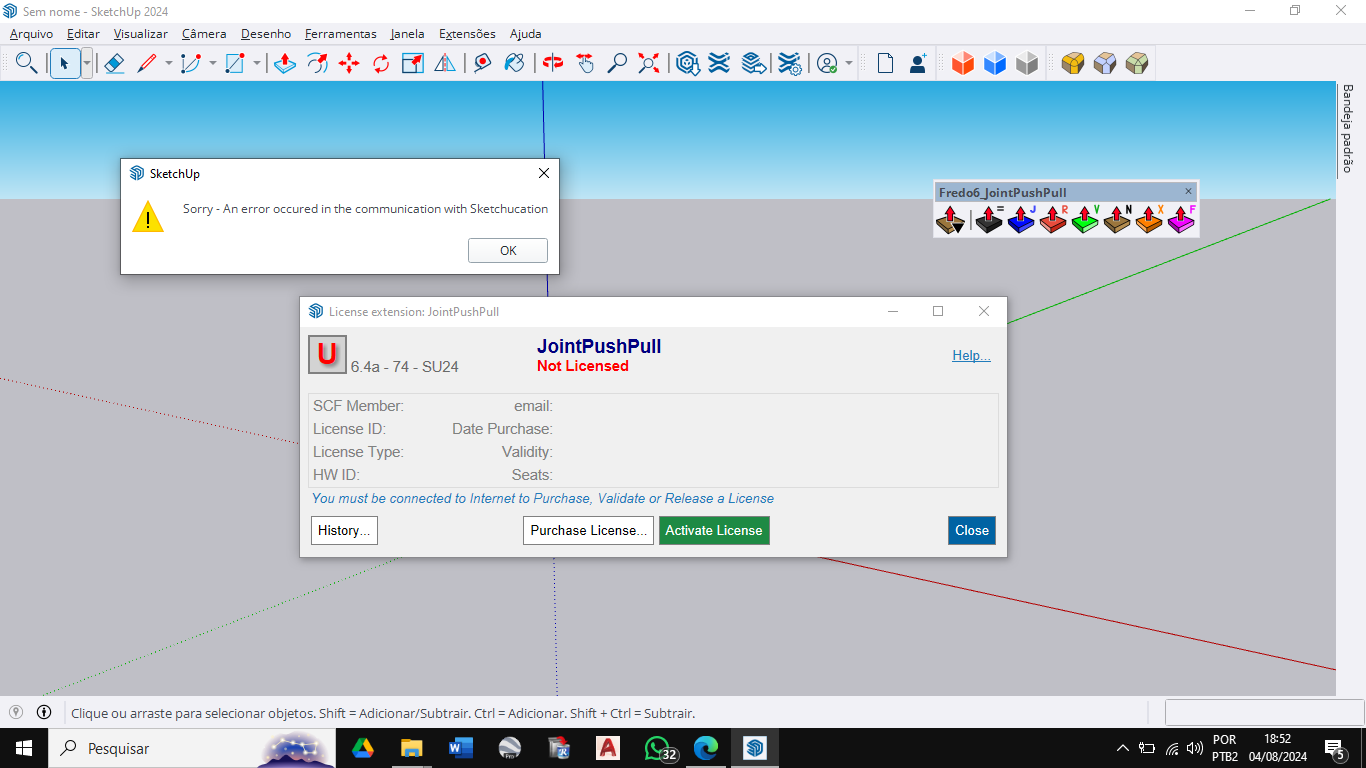
Task: Launch Joint Push Pull with J icon
Action: (x=1021, y=219)
